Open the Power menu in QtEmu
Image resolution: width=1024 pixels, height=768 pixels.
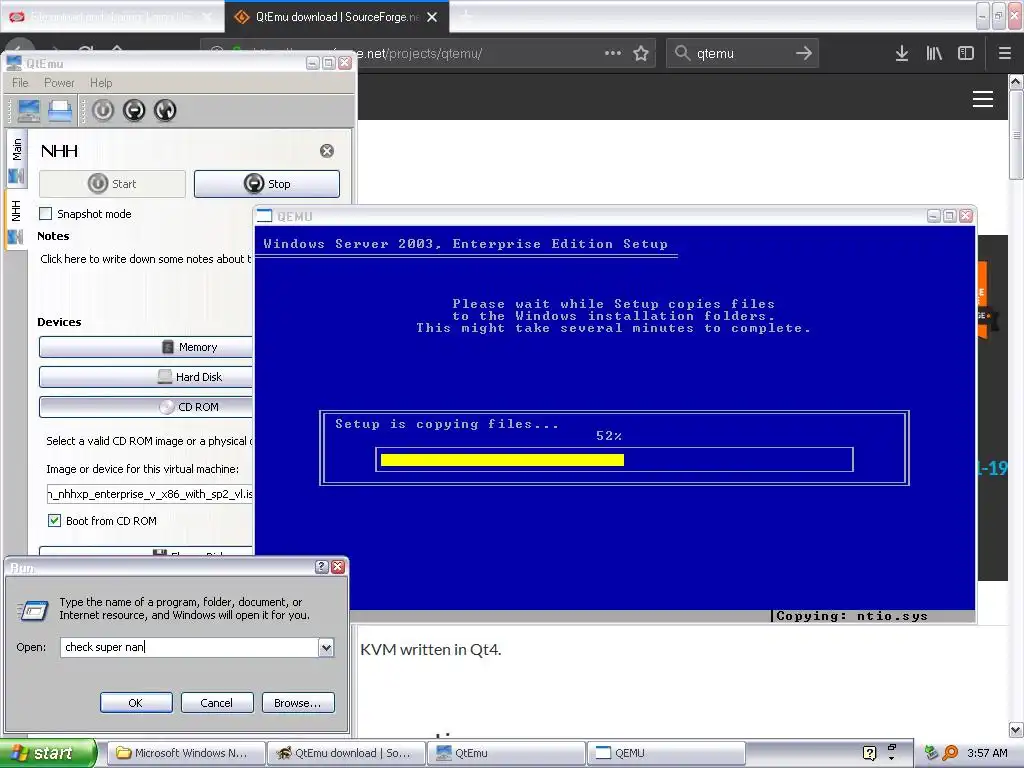tap(59, 83)
